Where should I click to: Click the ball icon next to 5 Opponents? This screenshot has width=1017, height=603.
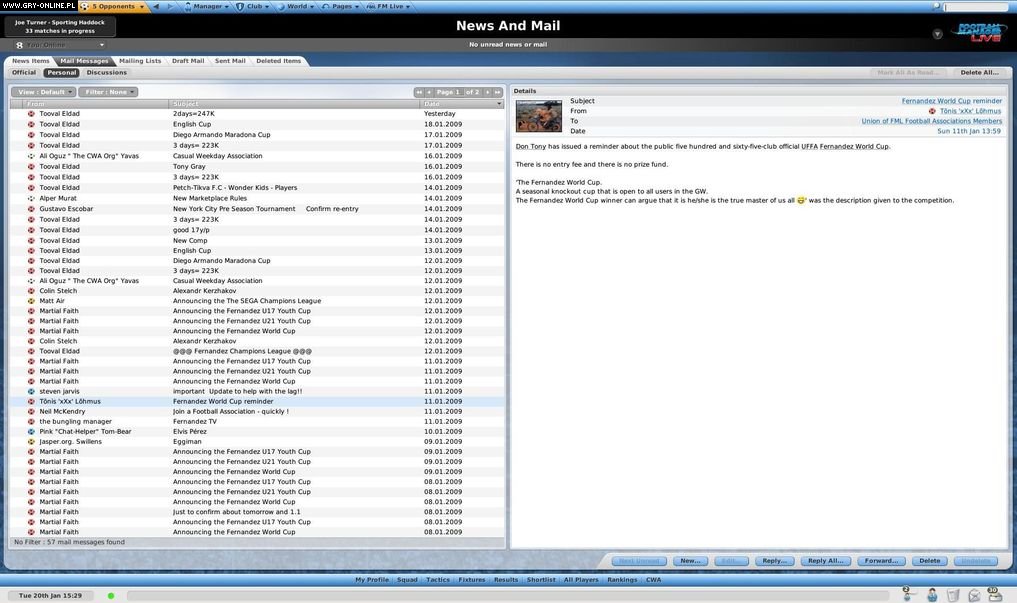point(85,6)
